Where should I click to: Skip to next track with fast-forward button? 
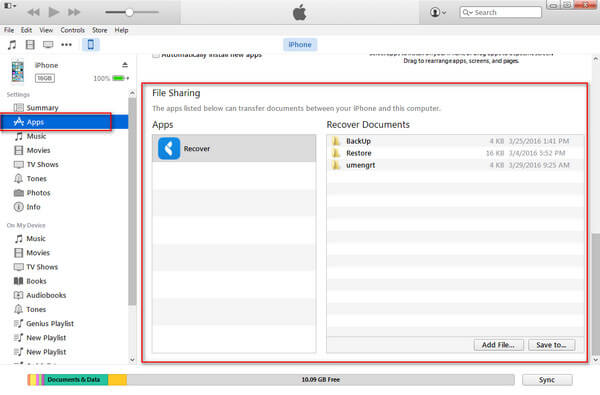click(x=74, y=12)
